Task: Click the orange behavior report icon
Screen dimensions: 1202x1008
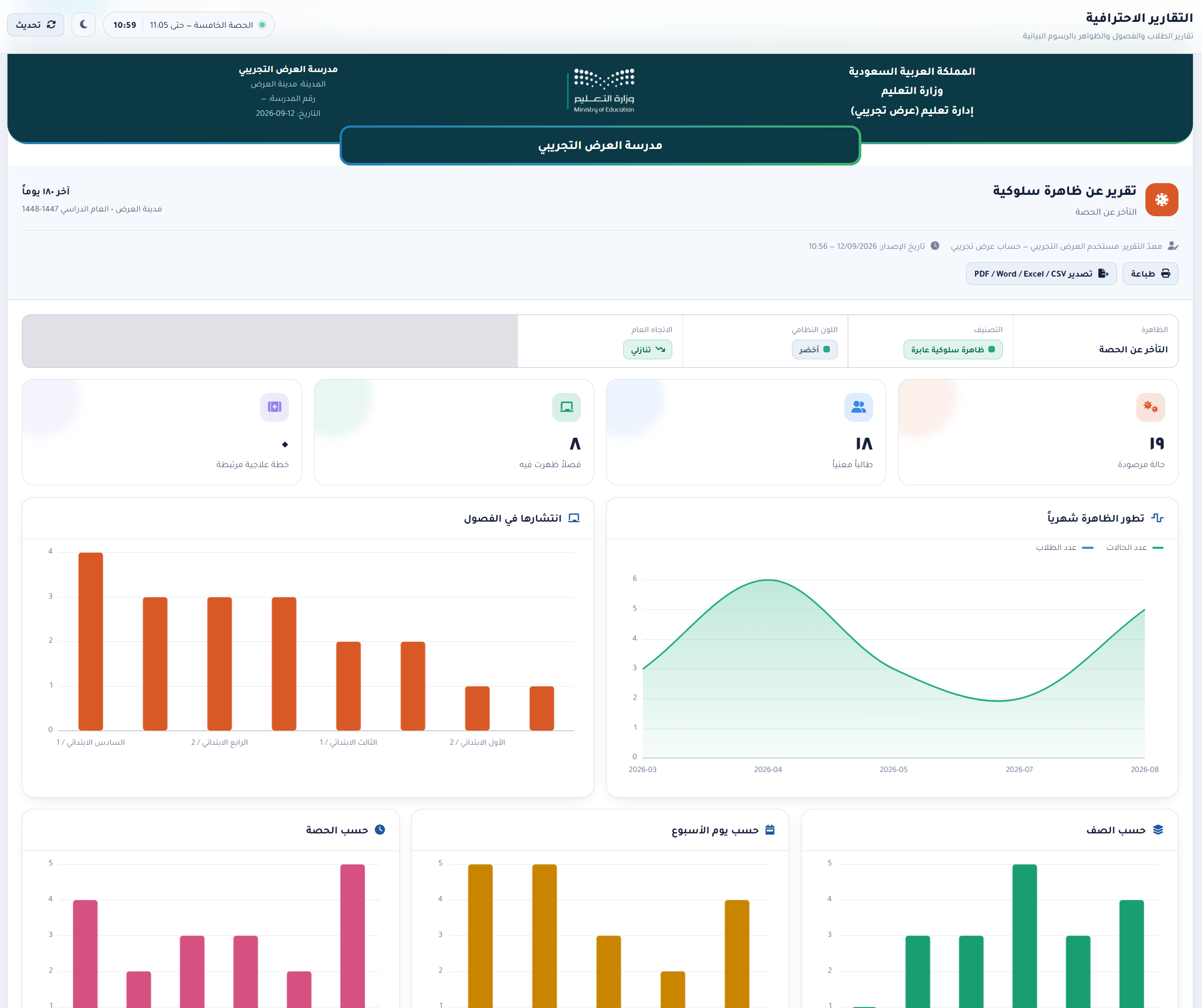Action: (x=1161, y=200)
